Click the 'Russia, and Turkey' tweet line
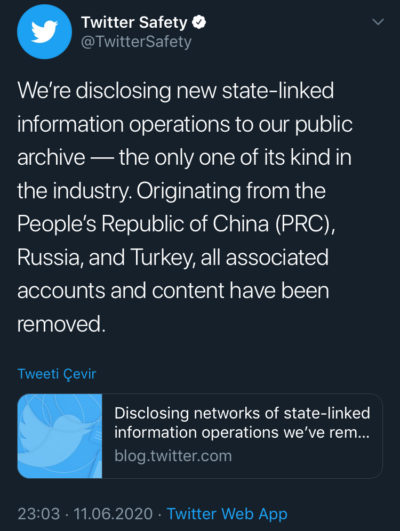The image size is (400, 531). coord(104,257)
